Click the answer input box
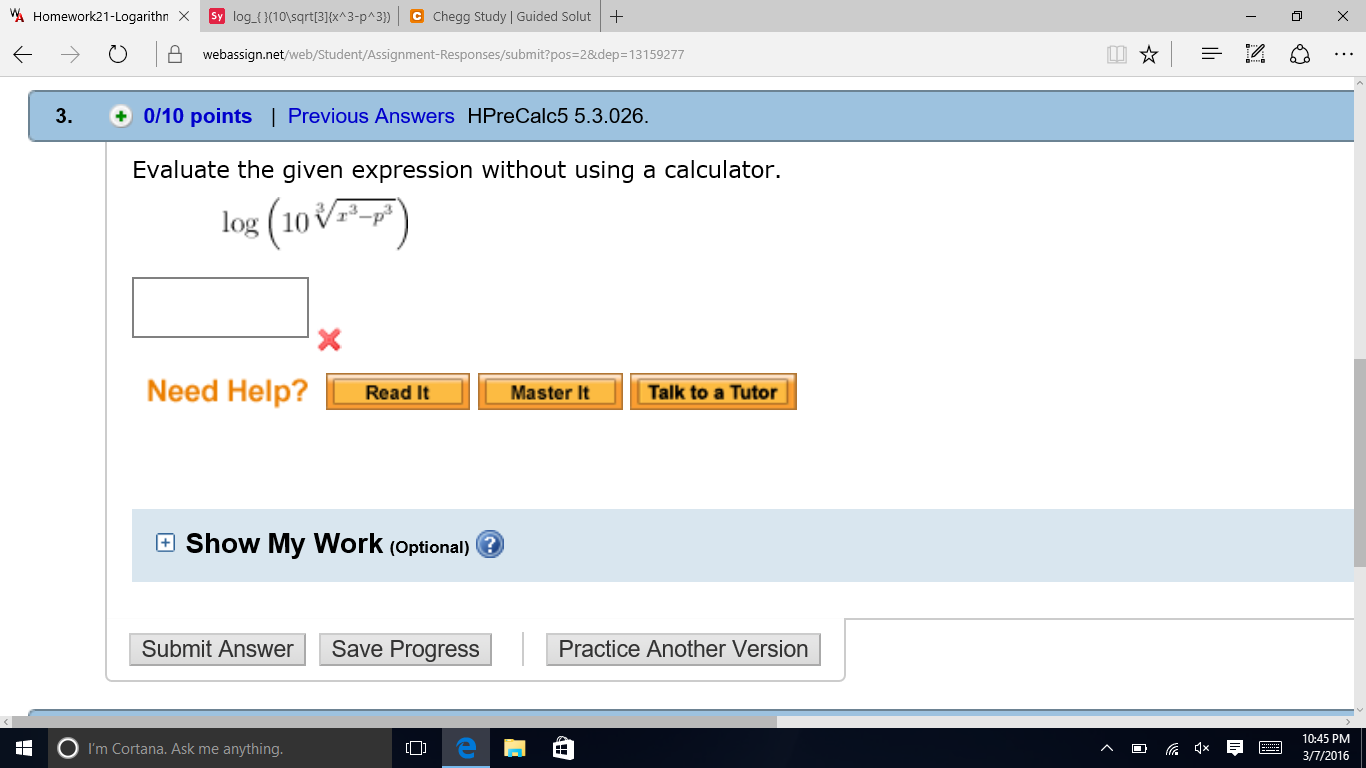This screenshot has height=768, width=1366. (x=221, y=307)
